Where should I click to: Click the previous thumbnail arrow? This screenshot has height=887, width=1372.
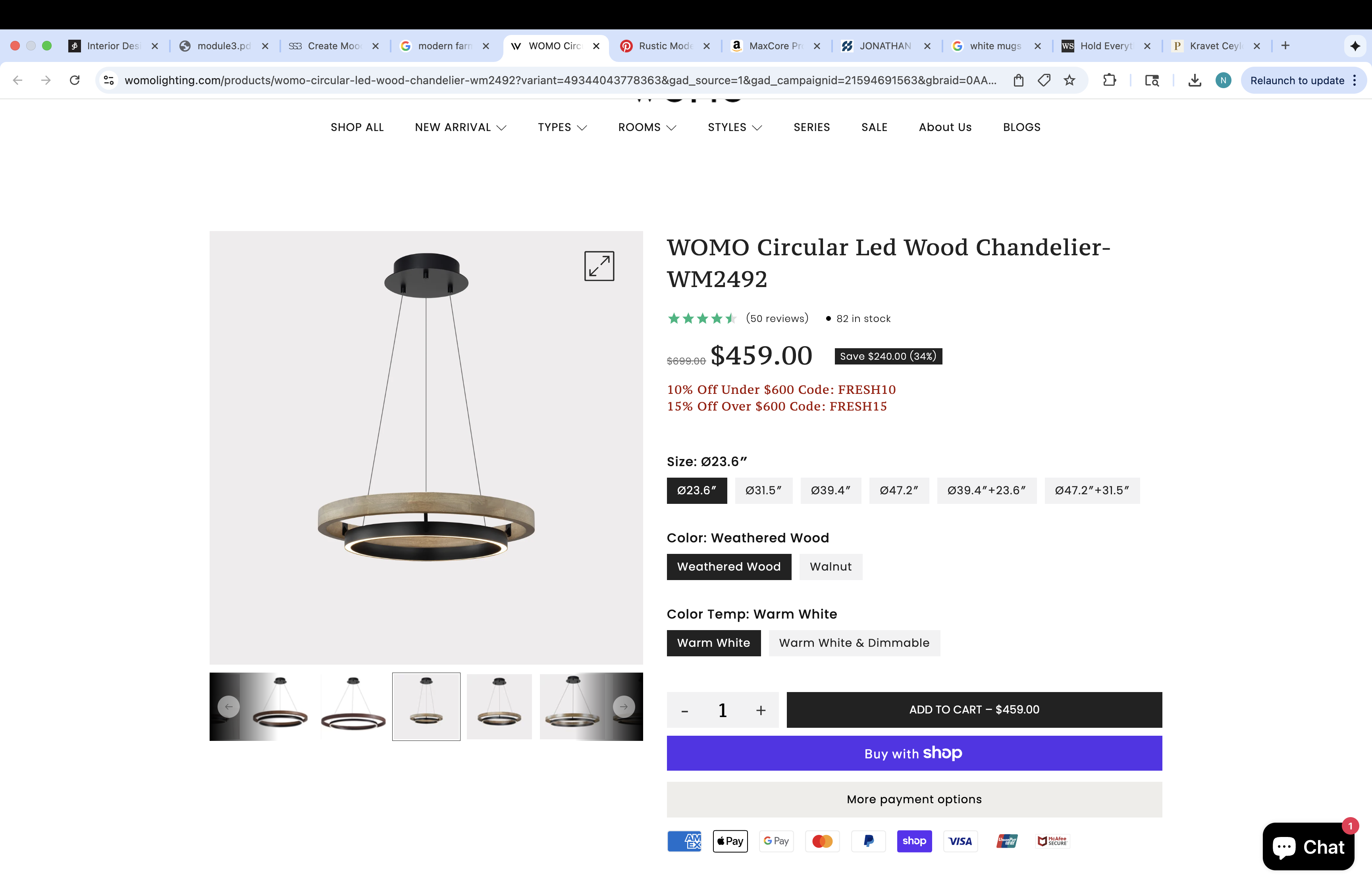pos(229,707)
